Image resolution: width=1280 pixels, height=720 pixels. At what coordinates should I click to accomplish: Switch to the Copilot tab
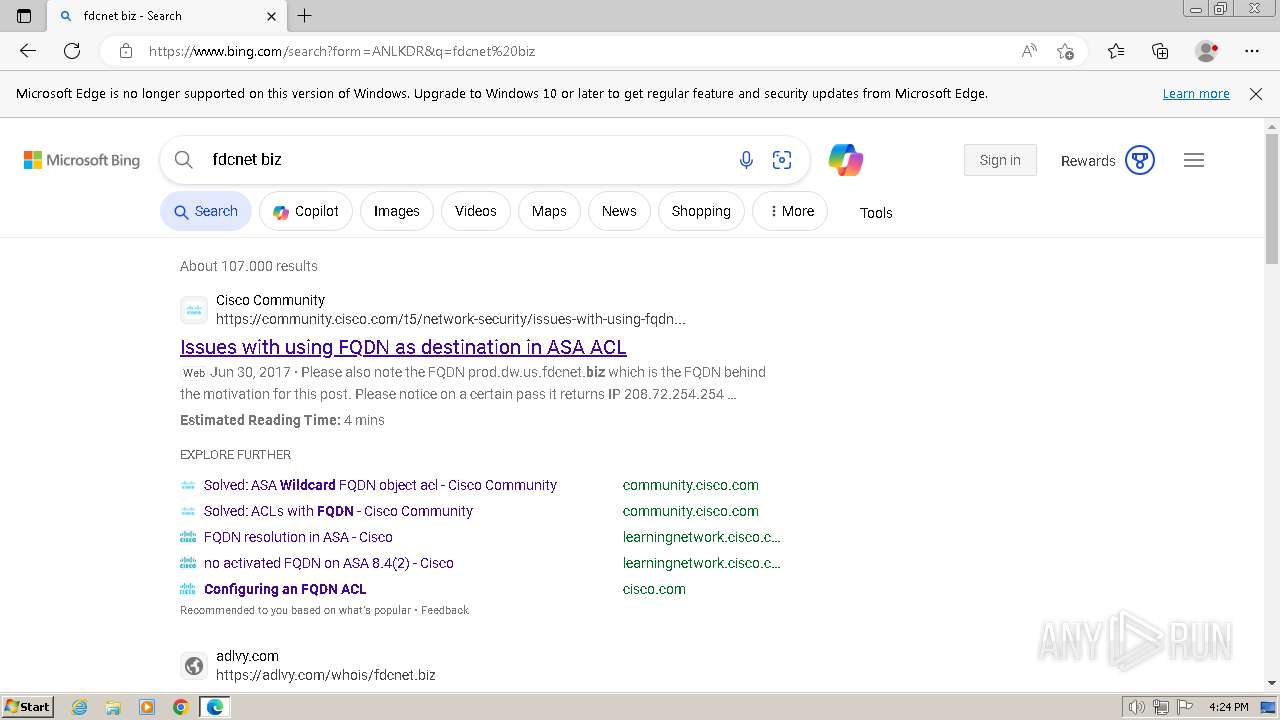tap(306, 211)
